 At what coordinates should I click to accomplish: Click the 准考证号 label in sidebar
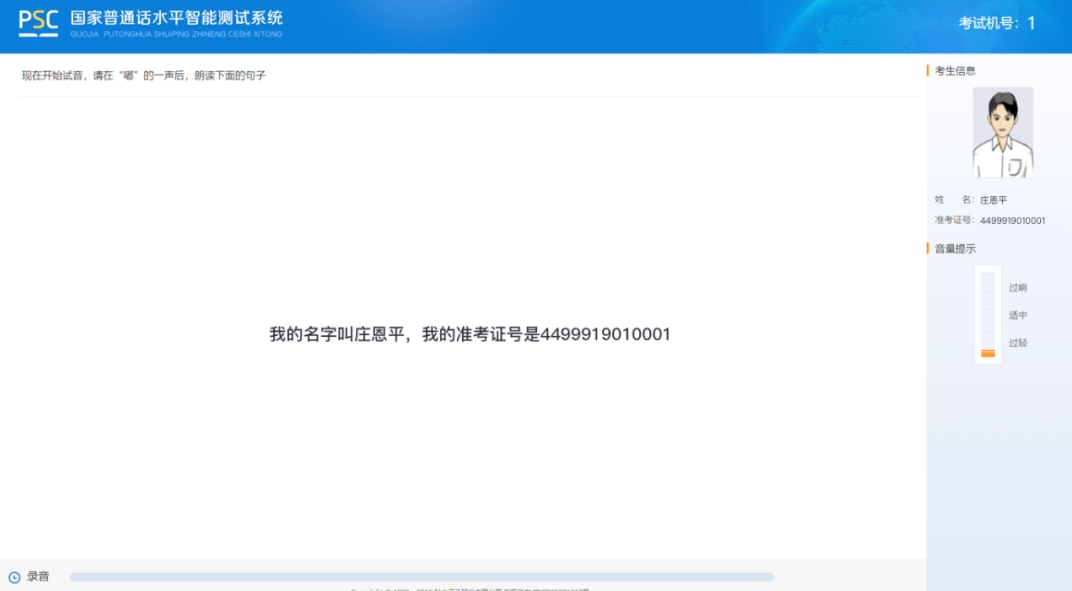pyautogui.click(x=954, y=220)
